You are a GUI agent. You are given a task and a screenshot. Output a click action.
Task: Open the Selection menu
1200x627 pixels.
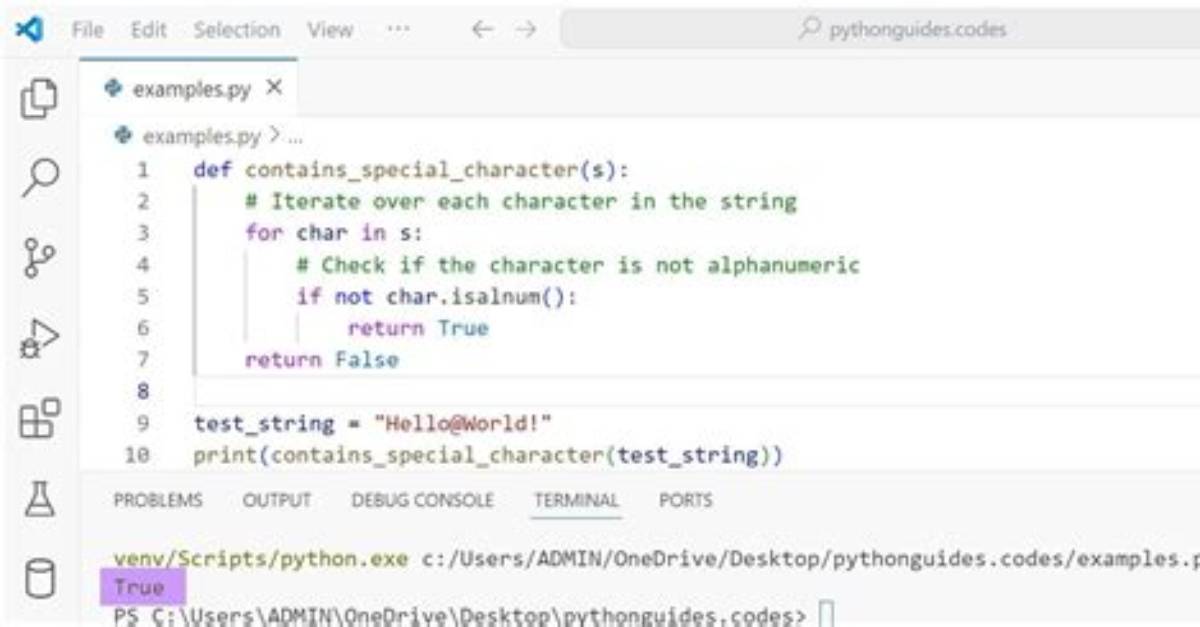tap(239, 30)
